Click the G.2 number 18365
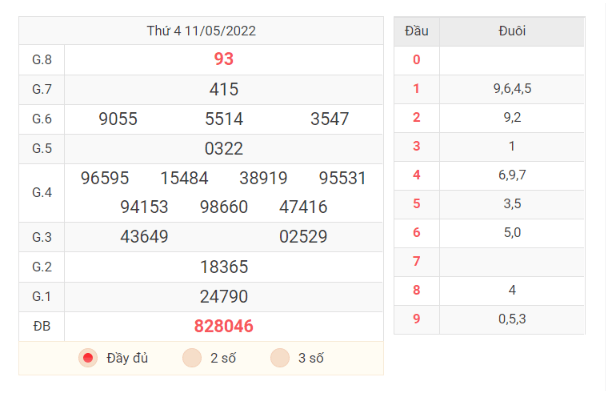 tap(224, 267)
